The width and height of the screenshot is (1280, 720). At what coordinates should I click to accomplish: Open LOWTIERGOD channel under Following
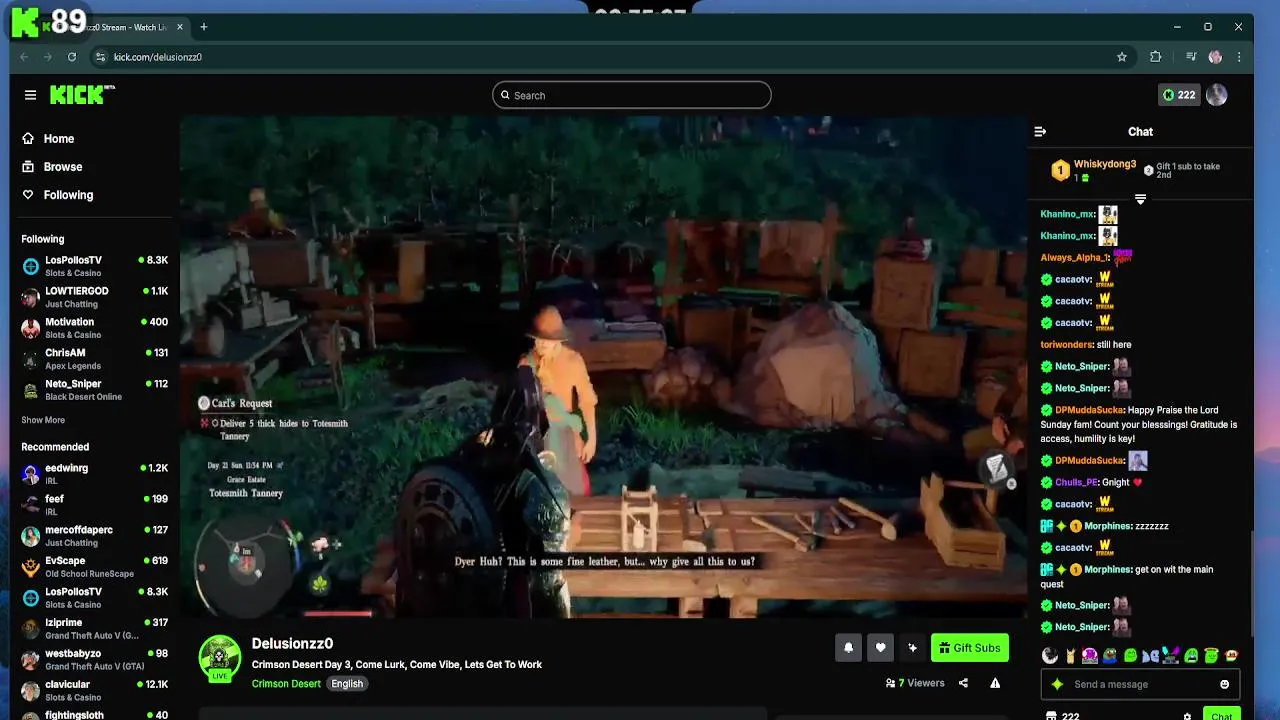click(95, 297)
